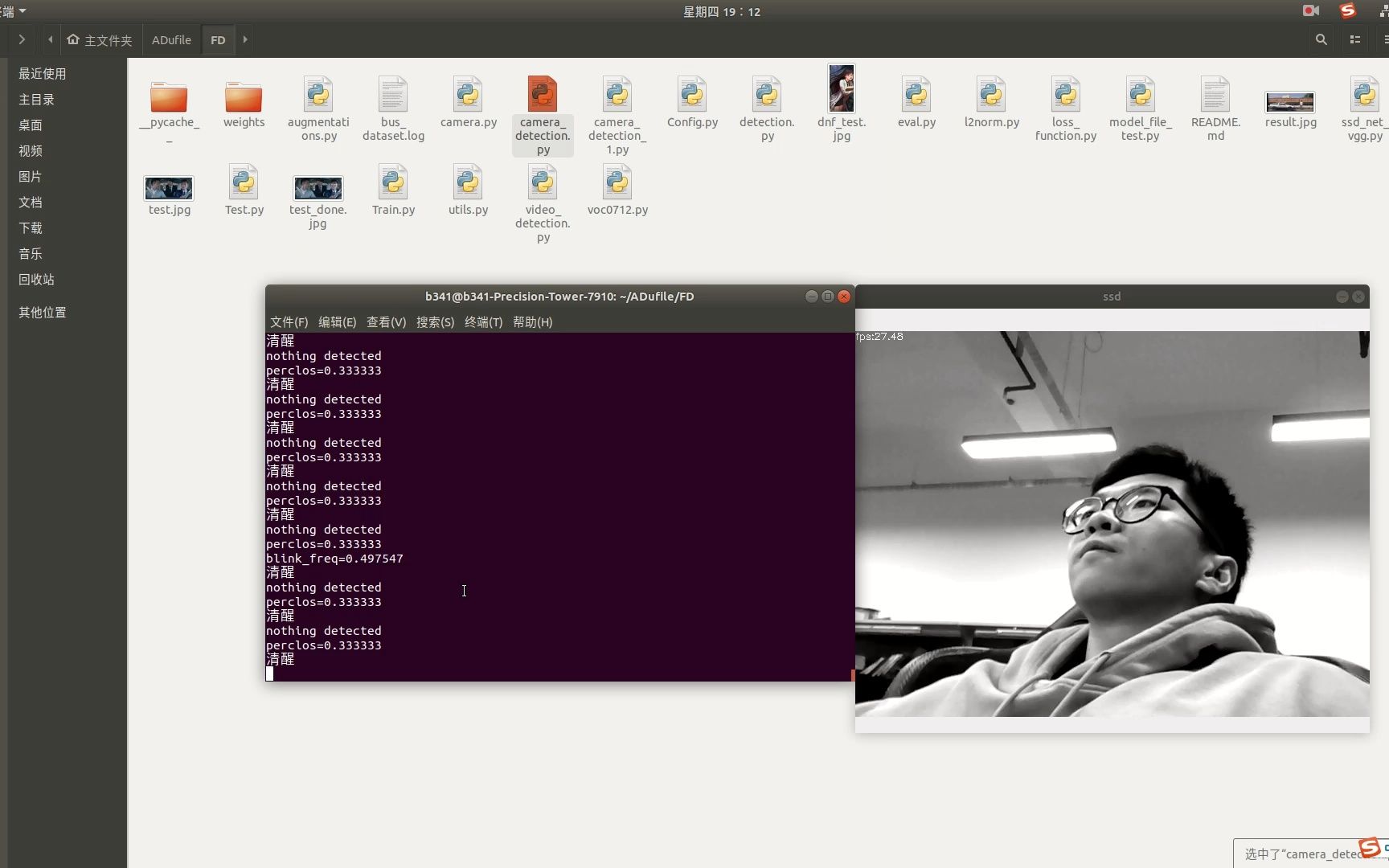The height and width of the screenshot is (868, 1389).
Task: Open the terminal 搜索(S) menu
Action: (x=436, y=322)
